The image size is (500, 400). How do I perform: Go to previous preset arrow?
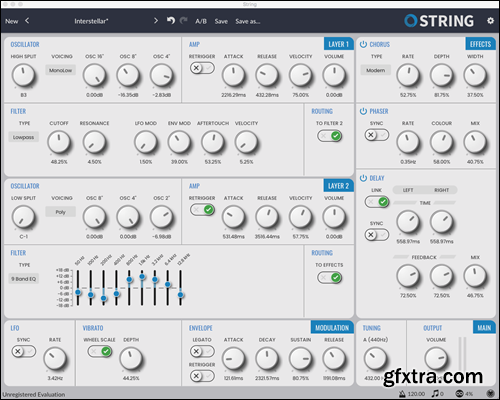pos(27,21)
